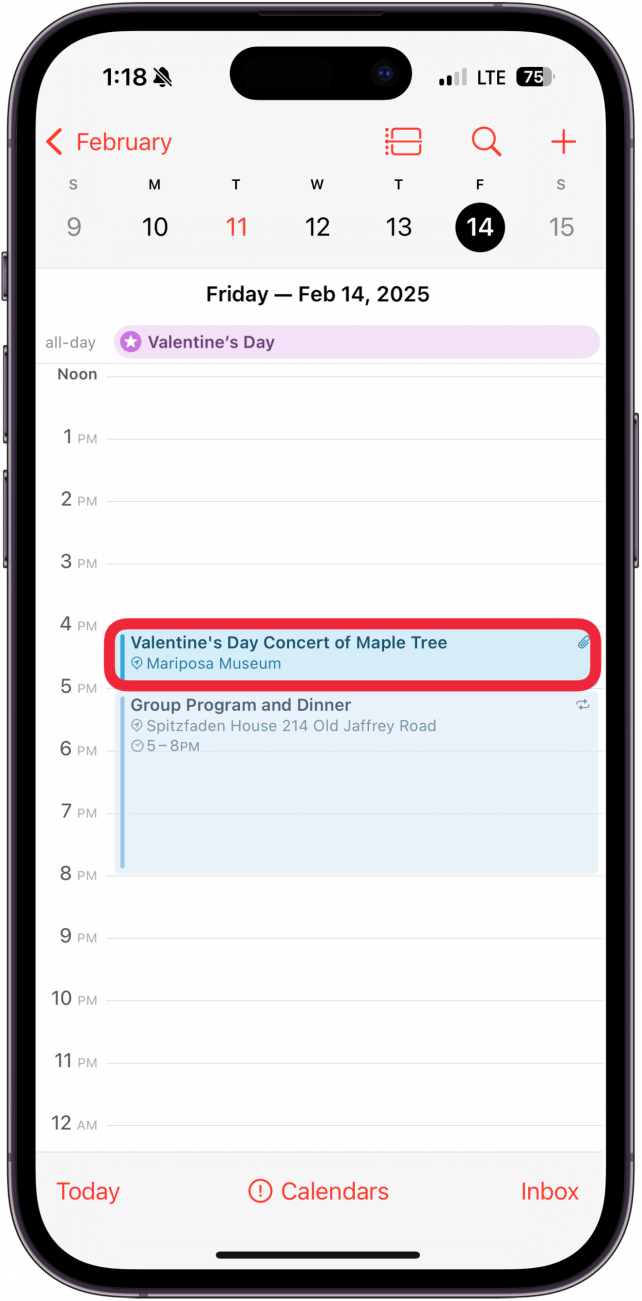Go back to February month view
This screenshot has width=642, height=1301.
point(109,142)
